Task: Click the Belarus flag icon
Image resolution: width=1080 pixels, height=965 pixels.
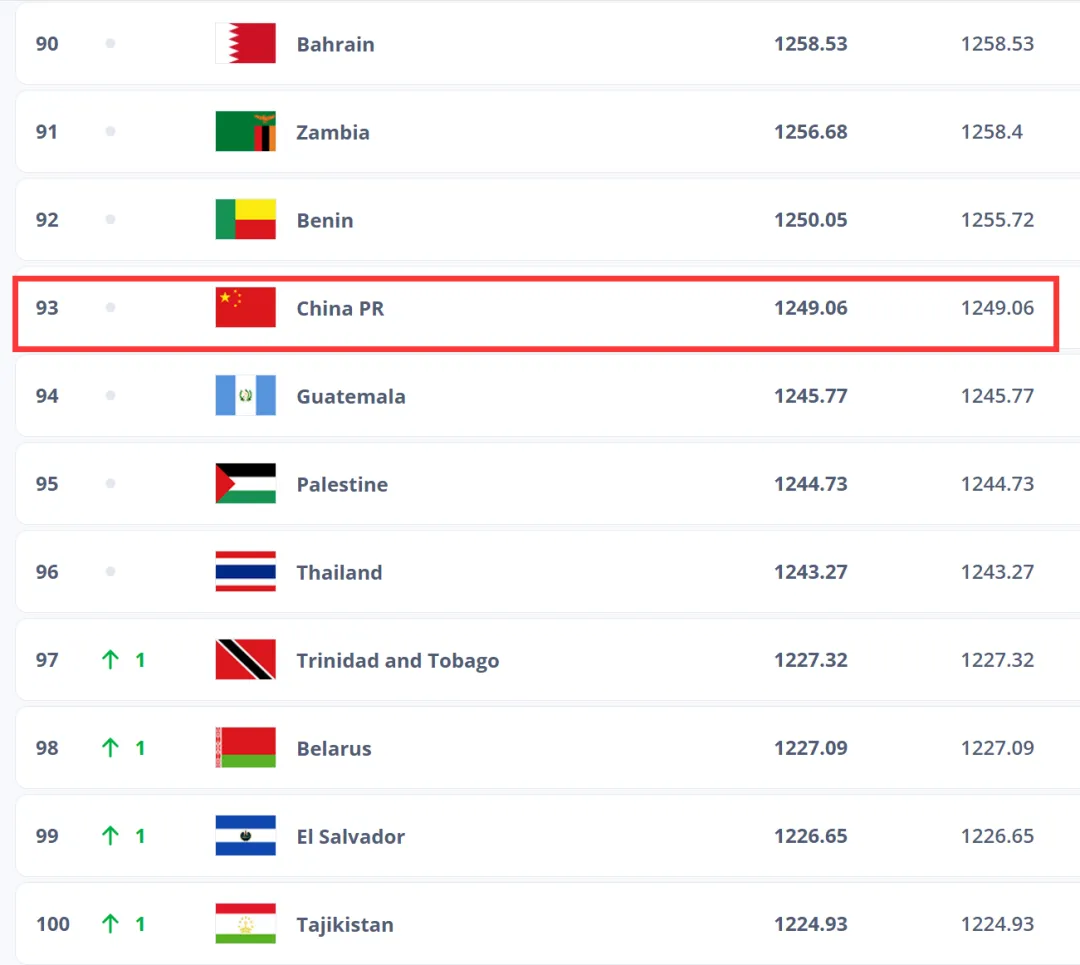Action: point(245,748)
